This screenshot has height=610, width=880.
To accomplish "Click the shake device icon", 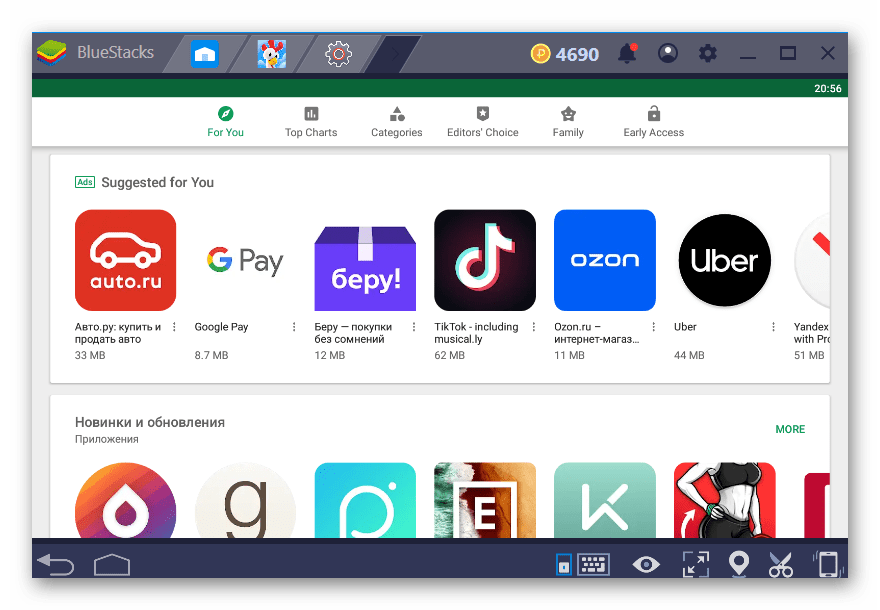I will (x=827, y=565).
